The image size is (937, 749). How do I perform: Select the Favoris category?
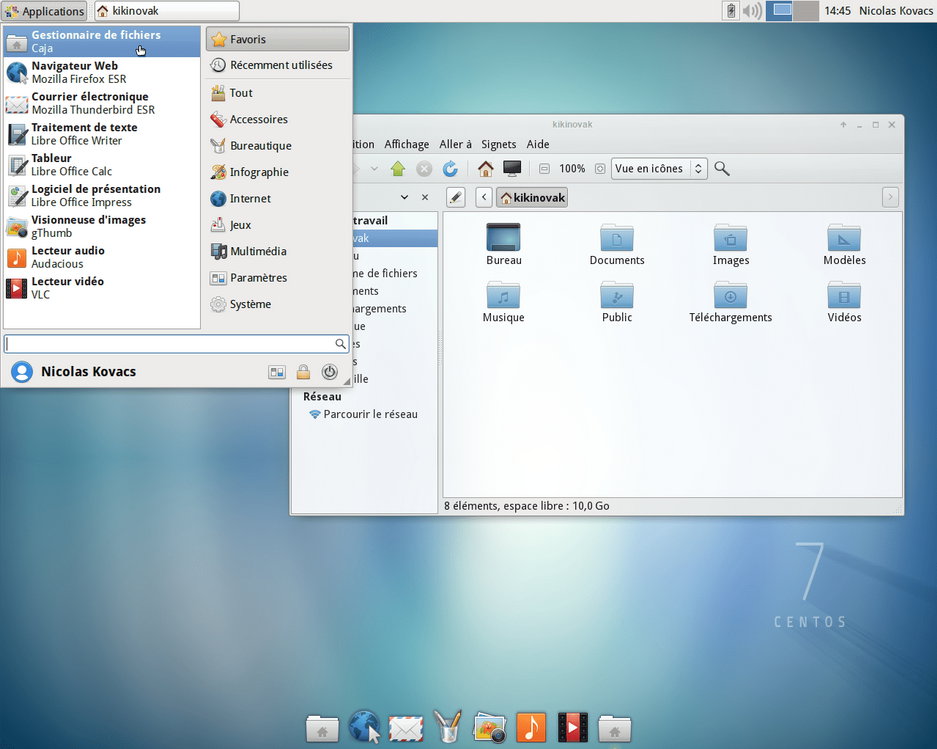click(278, 39)
